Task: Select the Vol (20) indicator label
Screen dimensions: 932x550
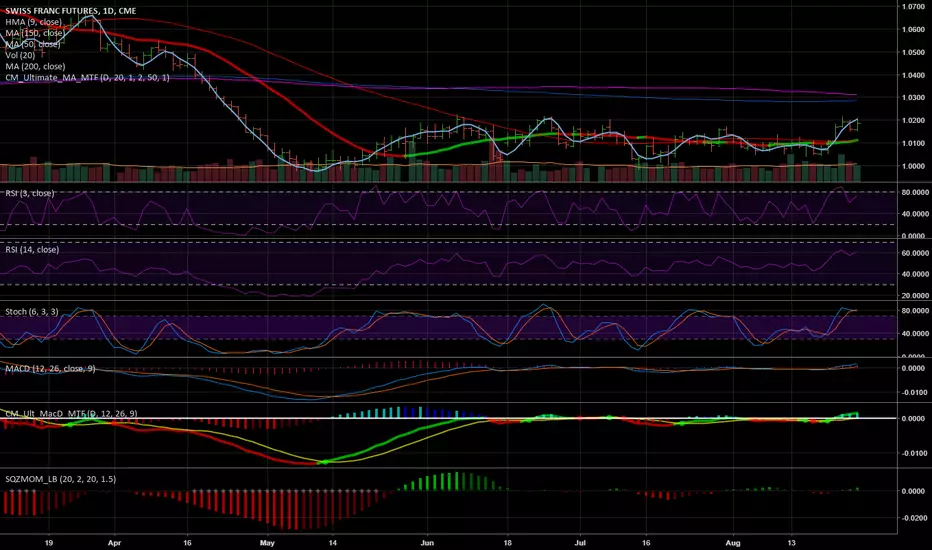Action: 20,55
